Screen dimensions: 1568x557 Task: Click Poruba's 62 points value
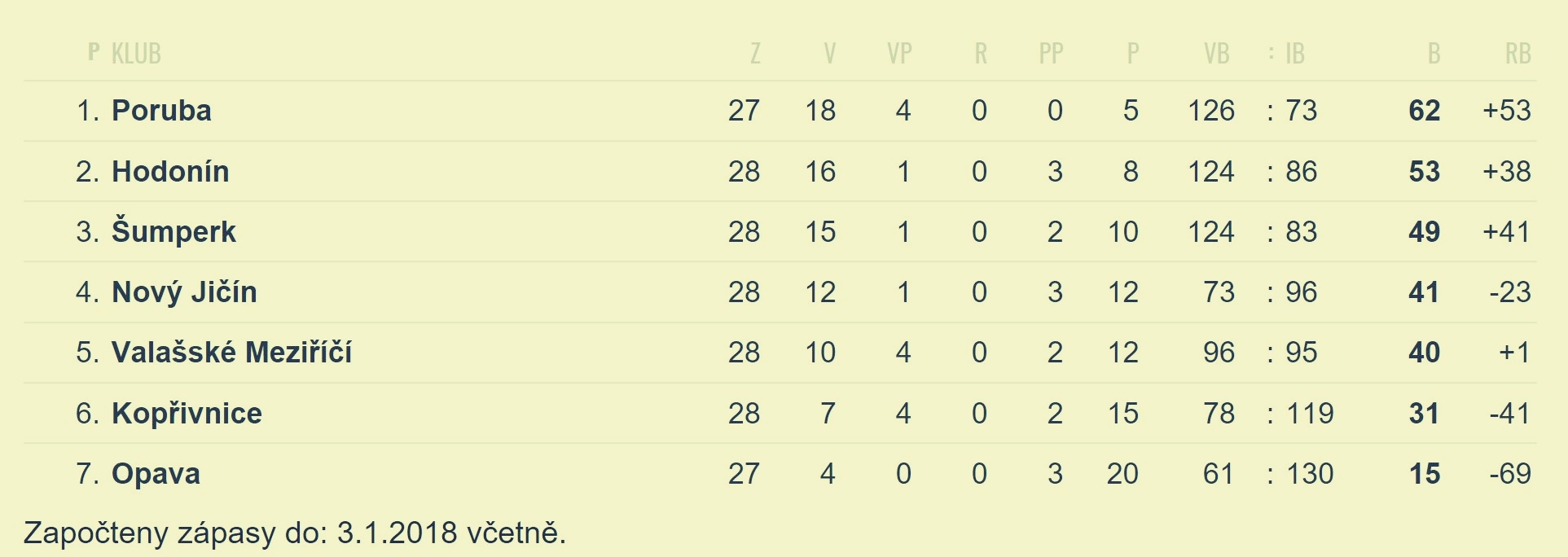1424,111
